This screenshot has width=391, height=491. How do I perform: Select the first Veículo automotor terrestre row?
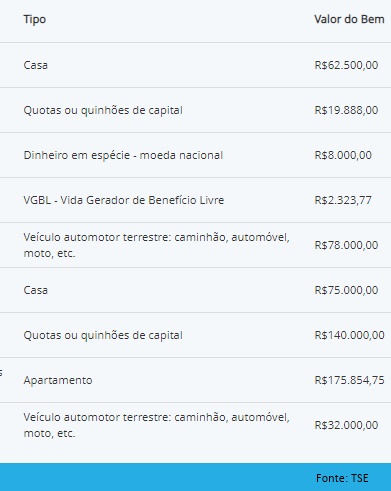[195, 245]
